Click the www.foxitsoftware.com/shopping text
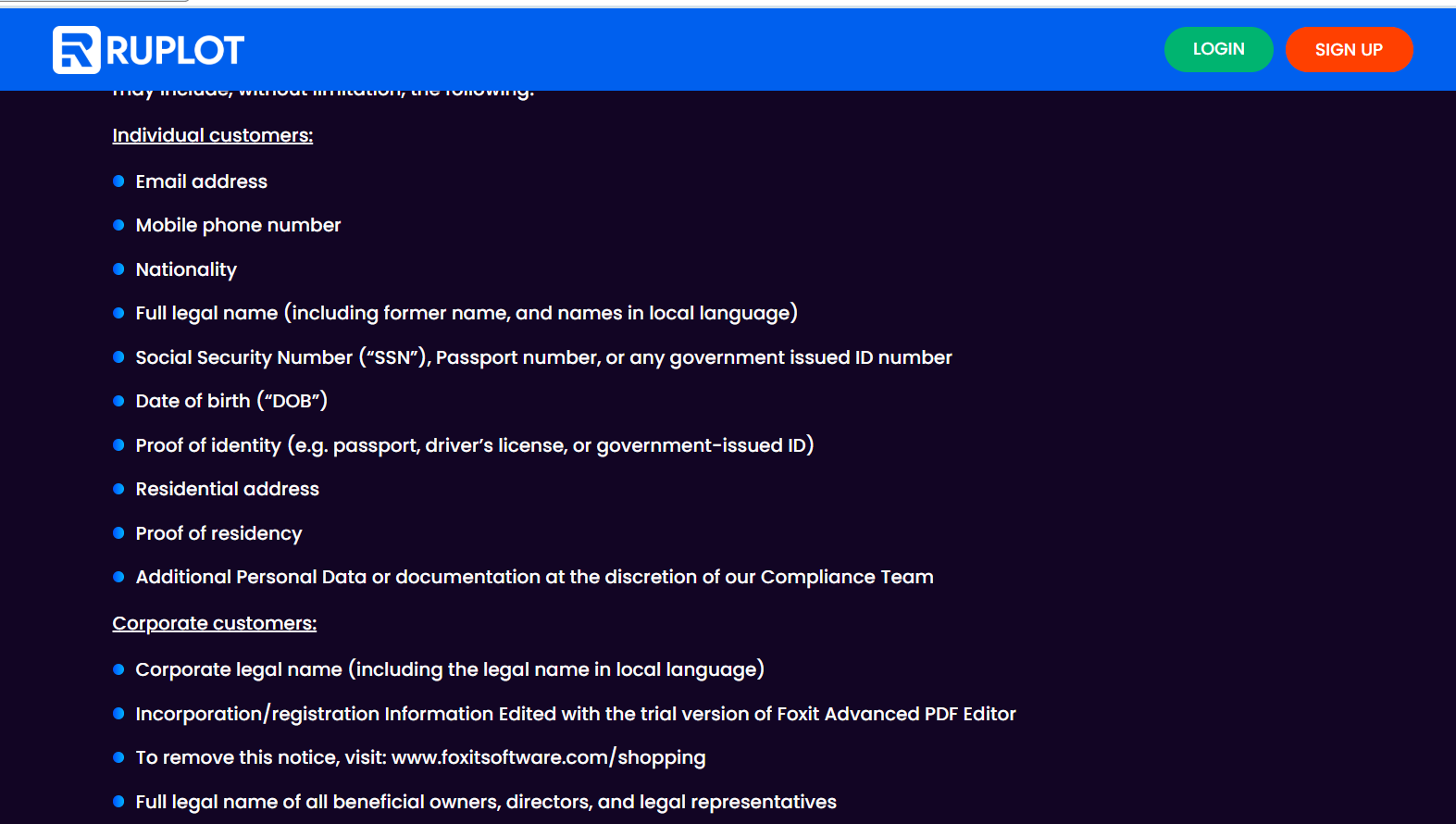 pos(548,757)
